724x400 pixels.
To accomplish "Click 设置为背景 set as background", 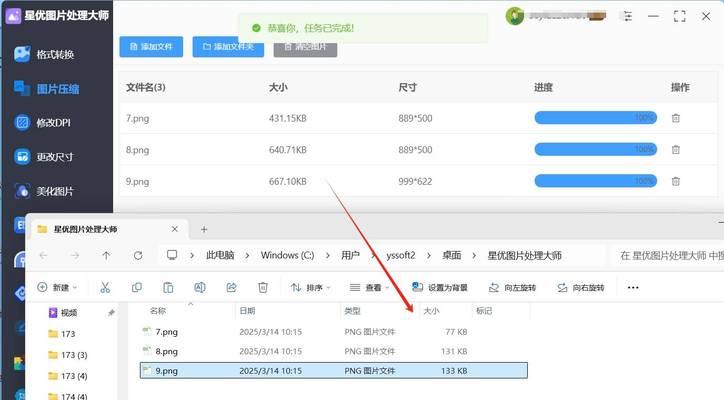I will point(440,287).
